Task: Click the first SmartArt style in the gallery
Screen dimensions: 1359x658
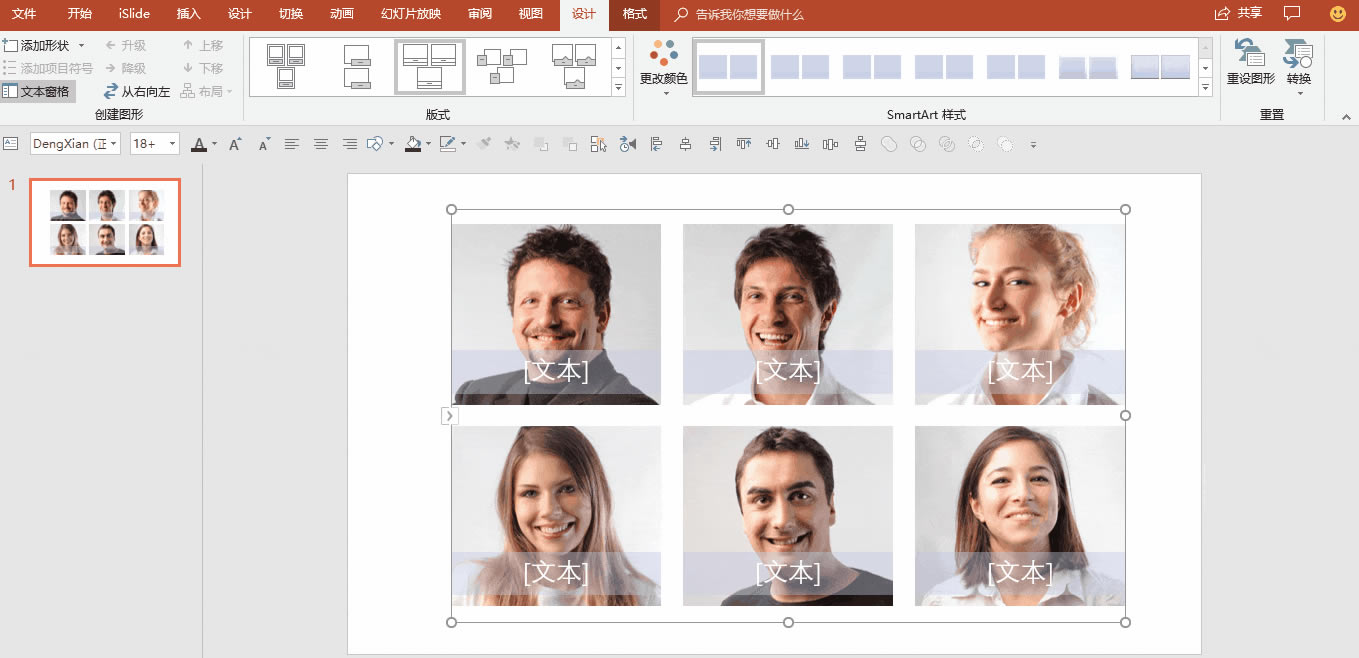Action: [x=728, y=66]
